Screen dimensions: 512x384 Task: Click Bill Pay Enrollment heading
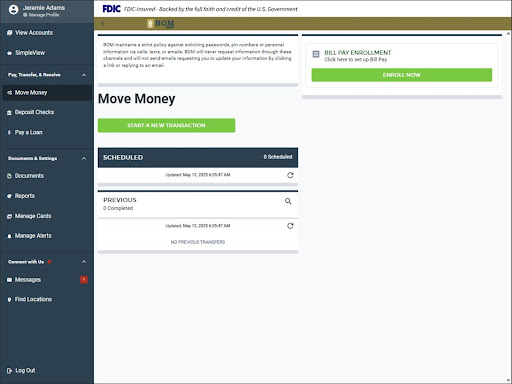[358, 53]
